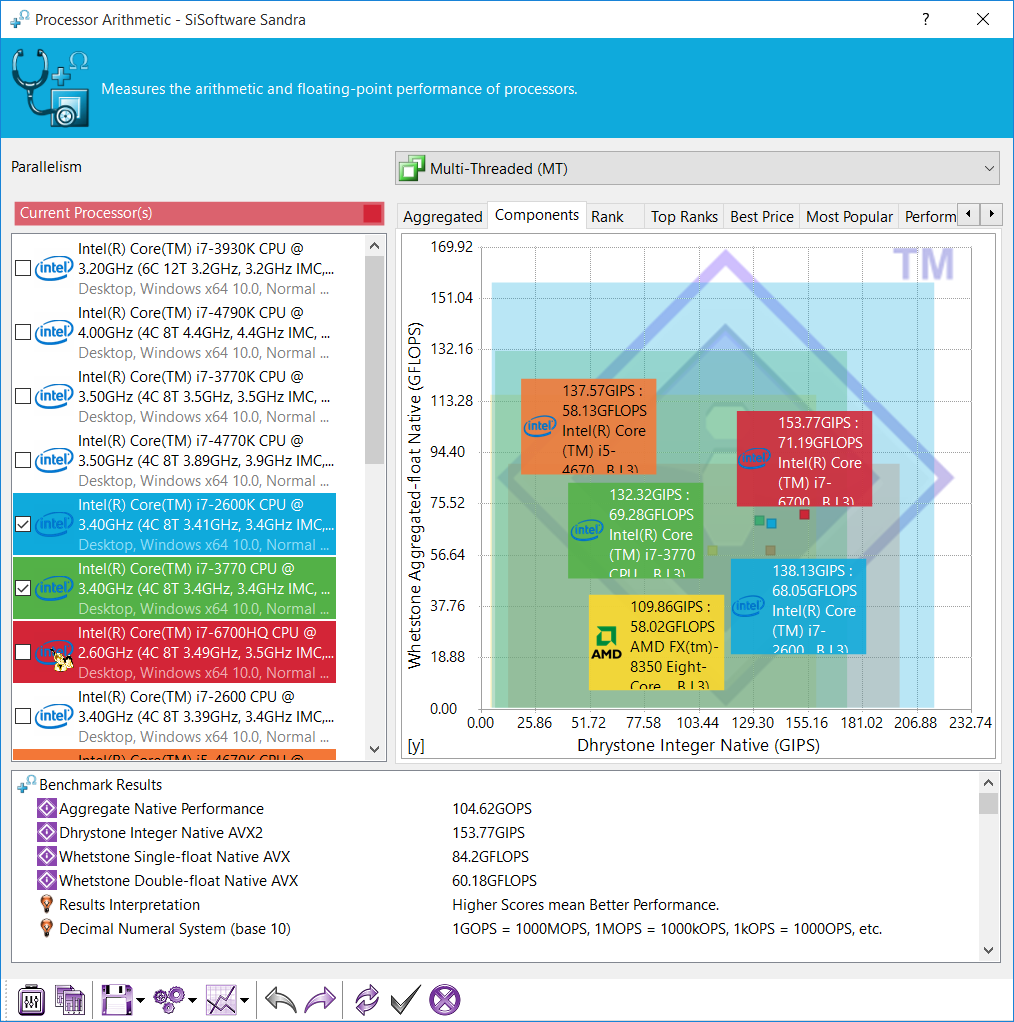Click the refresh results icon
Screen dimensions: 1014x1022
(367, 999)
